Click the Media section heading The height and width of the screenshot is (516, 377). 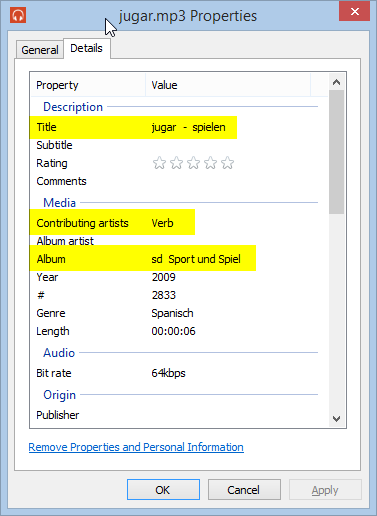point(59,203)
